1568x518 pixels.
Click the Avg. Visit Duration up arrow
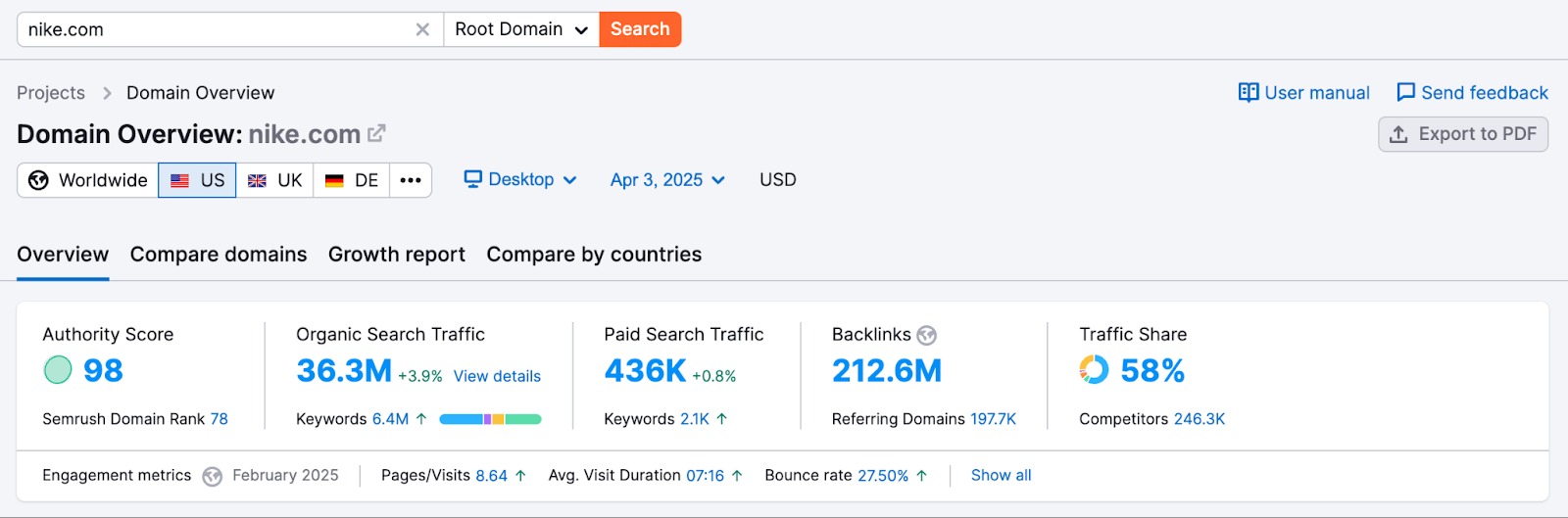(x=737, y=476)
